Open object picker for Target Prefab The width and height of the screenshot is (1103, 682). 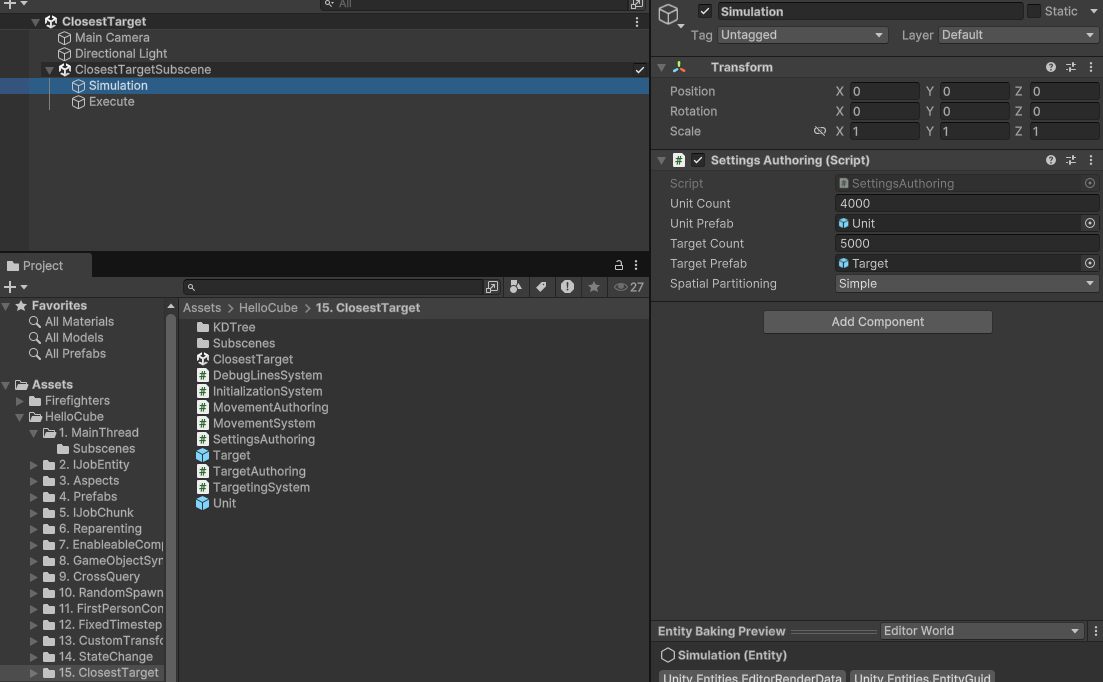1090,264
